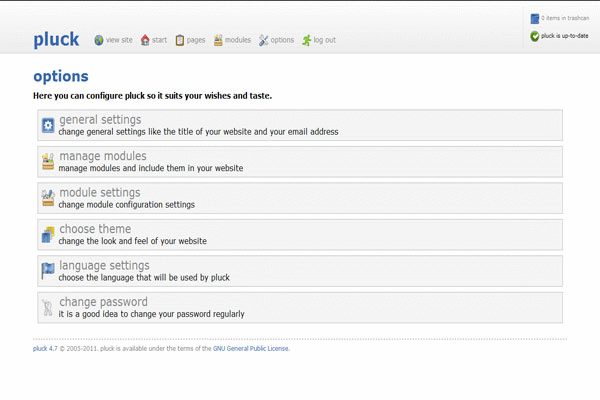Log out using the top menu
The height and width of the screenshot is (400, 600).
click(318, 40)
